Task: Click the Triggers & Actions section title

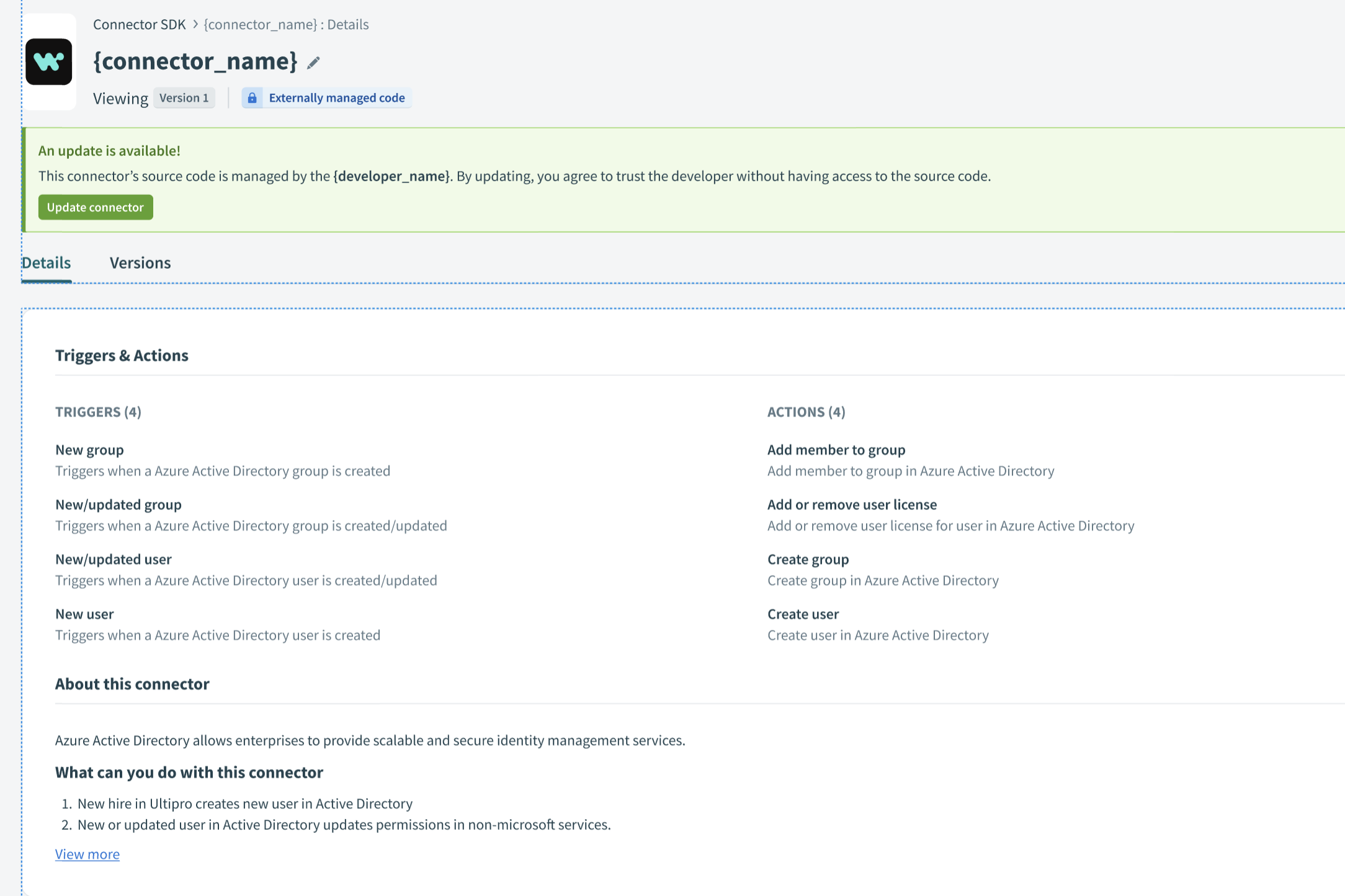Action: click(122, 356)
